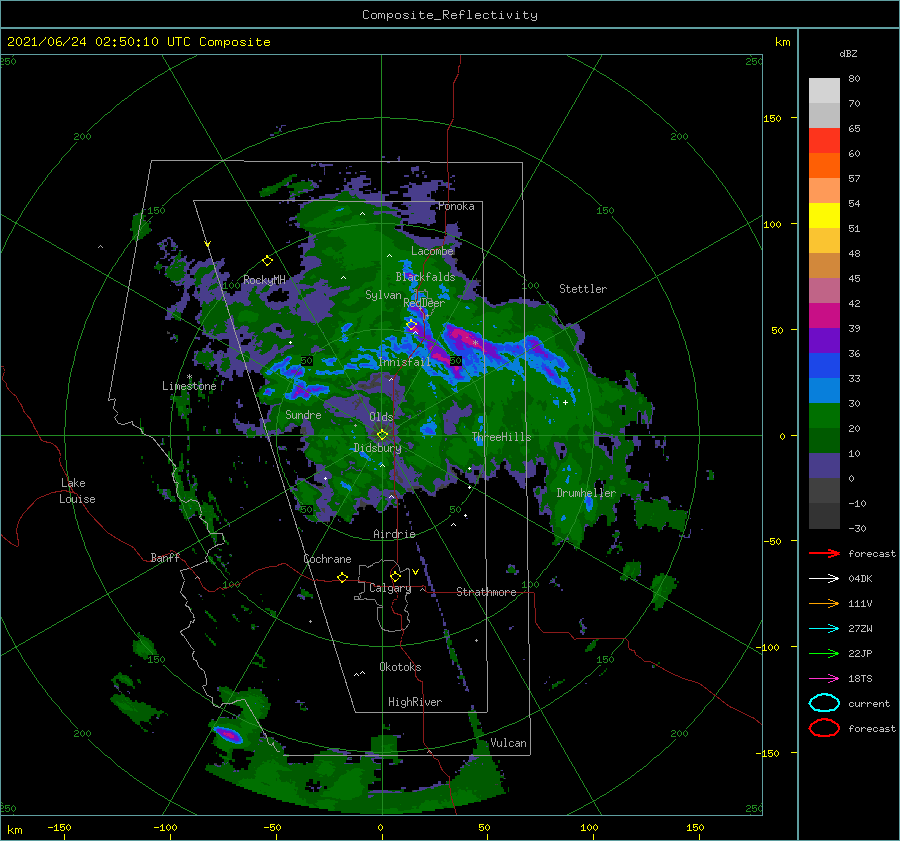
Task: Click the red forecast ellipse icon
Action: pos(824,728)
